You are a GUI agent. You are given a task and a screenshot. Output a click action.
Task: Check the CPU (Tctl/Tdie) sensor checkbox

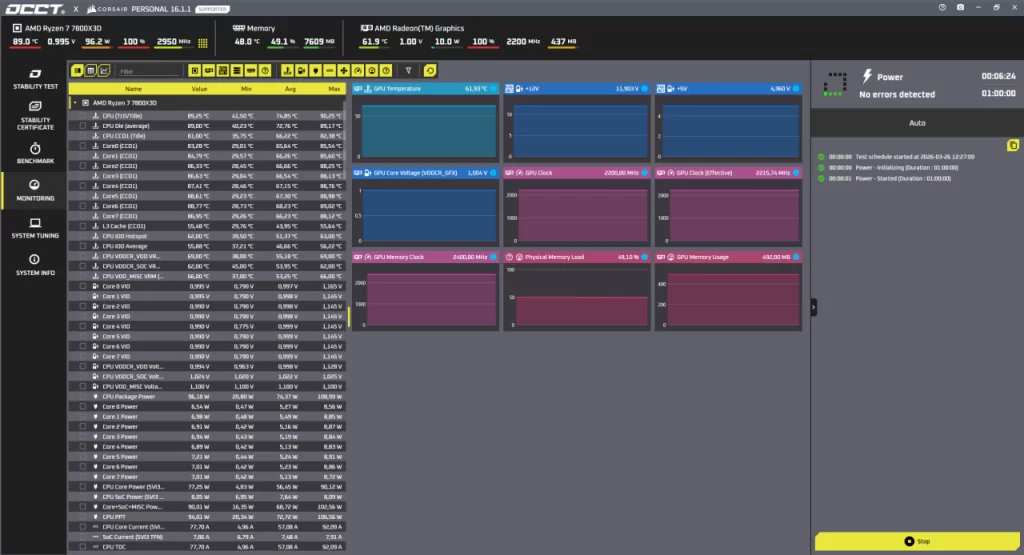click(83, 116)
